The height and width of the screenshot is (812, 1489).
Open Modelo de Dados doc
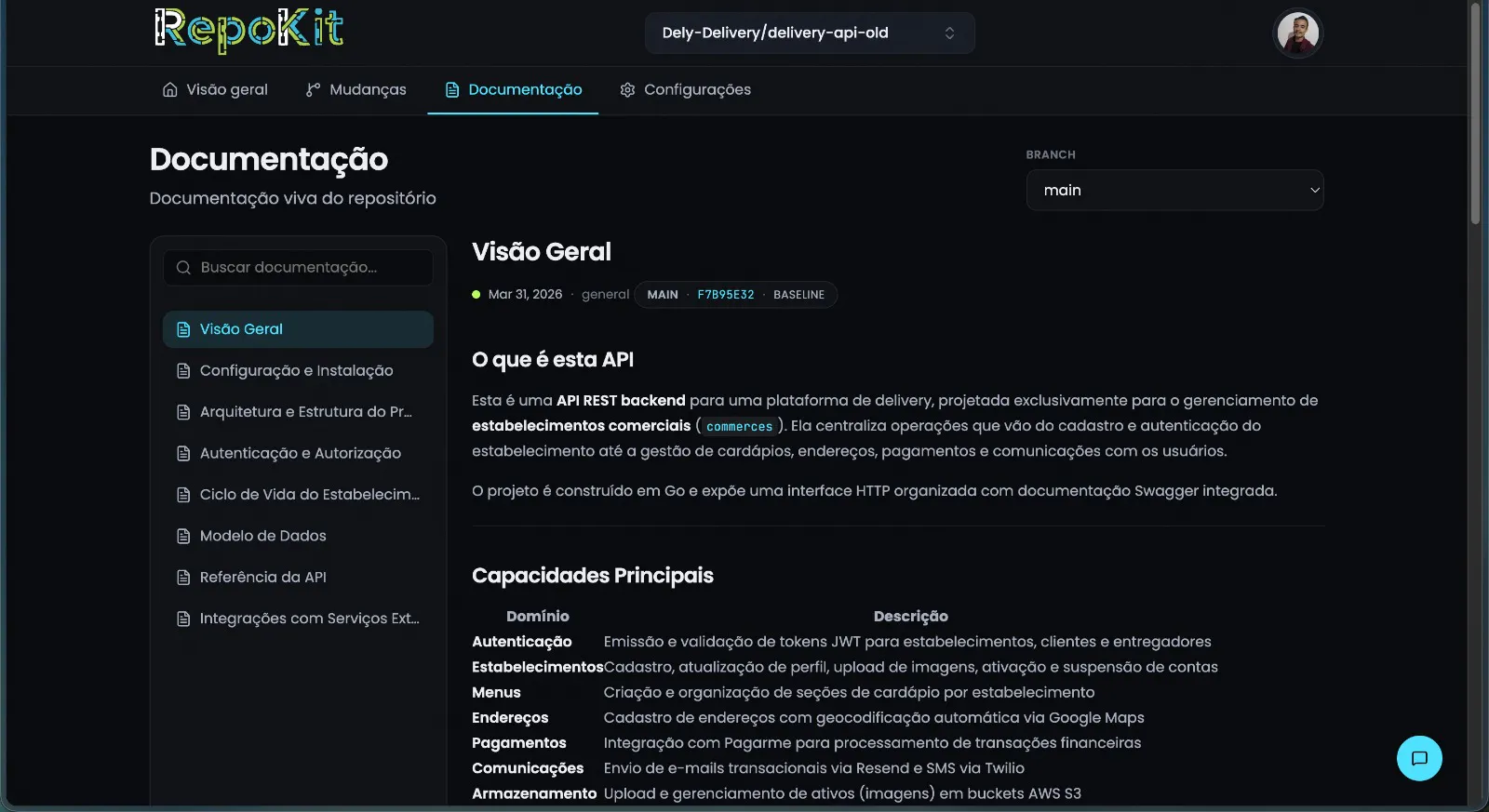pos(298,536)
